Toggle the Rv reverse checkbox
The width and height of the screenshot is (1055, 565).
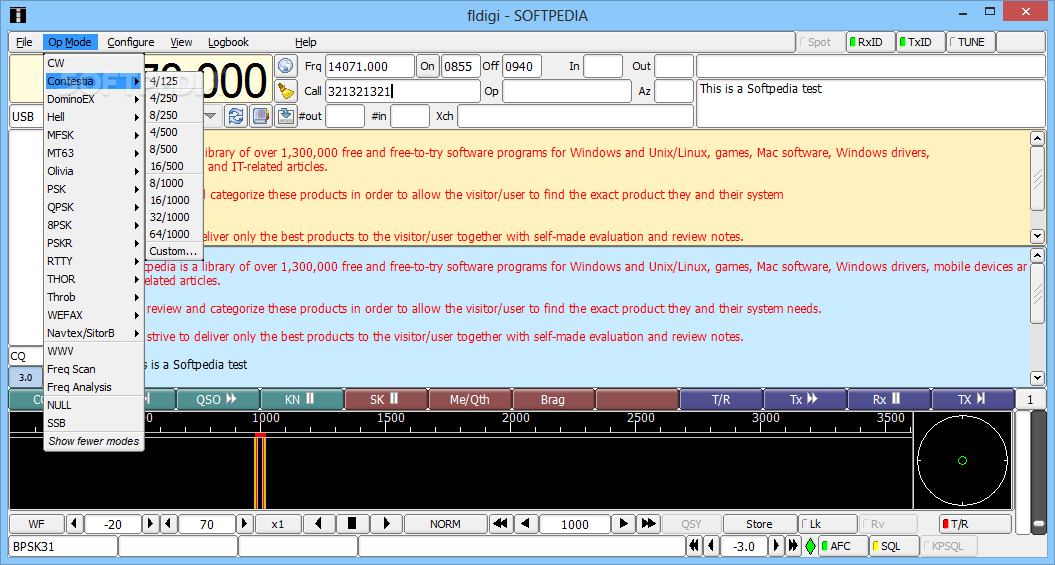pos(887,524)
